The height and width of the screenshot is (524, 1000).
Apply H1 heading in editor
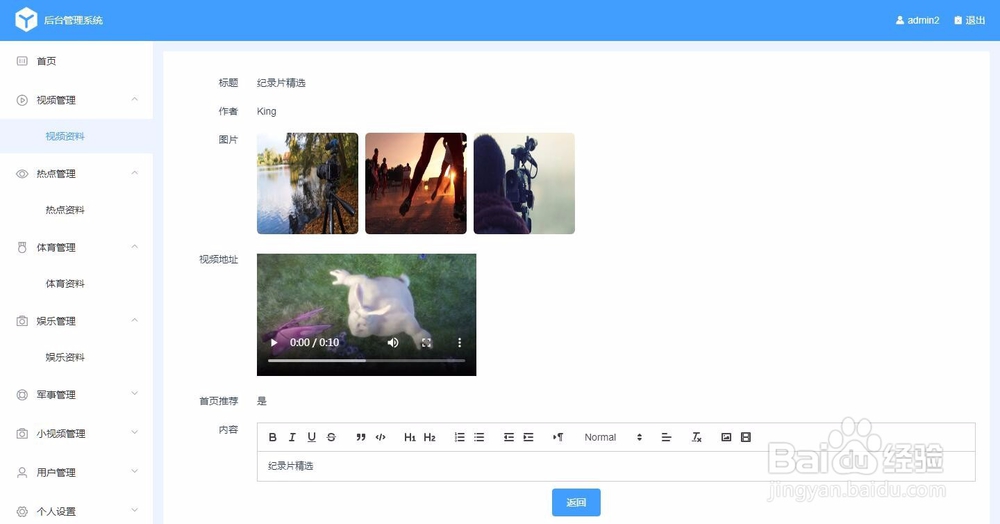pos(409,437)
